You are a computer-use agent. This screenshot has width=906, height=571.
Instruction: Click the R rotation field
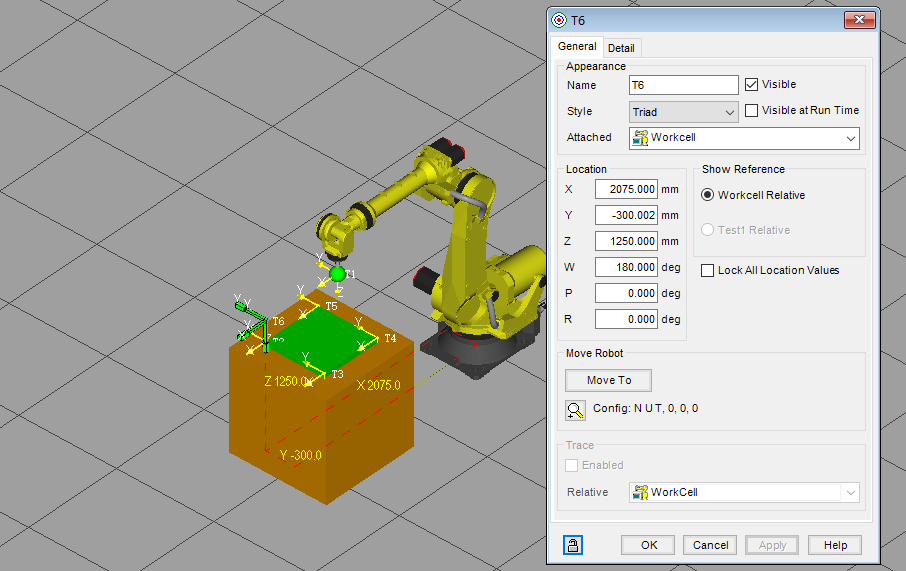(626, 319)
